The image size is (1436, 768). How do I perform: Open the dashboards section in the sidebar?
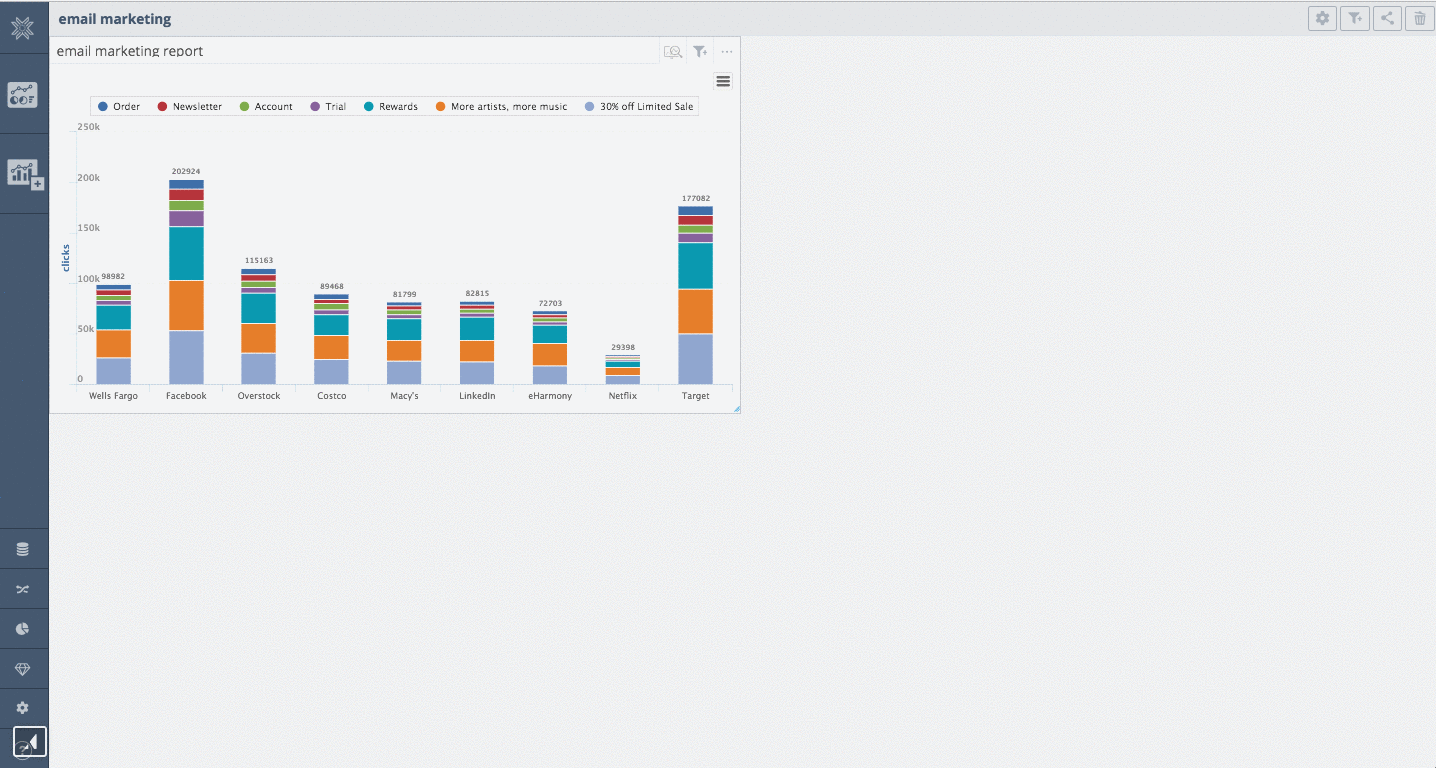[23, 95]
